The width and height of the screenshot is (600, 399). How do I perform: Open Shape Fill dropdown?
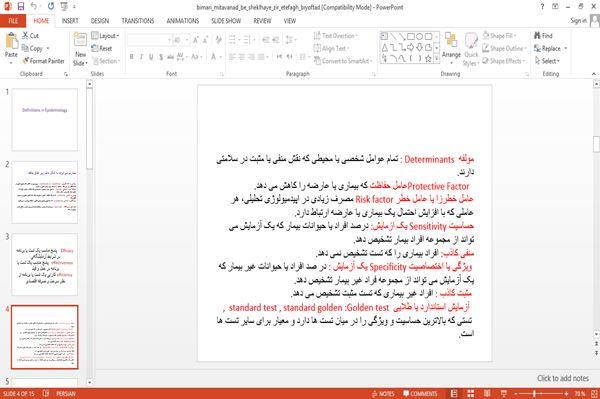click(499, 36)
